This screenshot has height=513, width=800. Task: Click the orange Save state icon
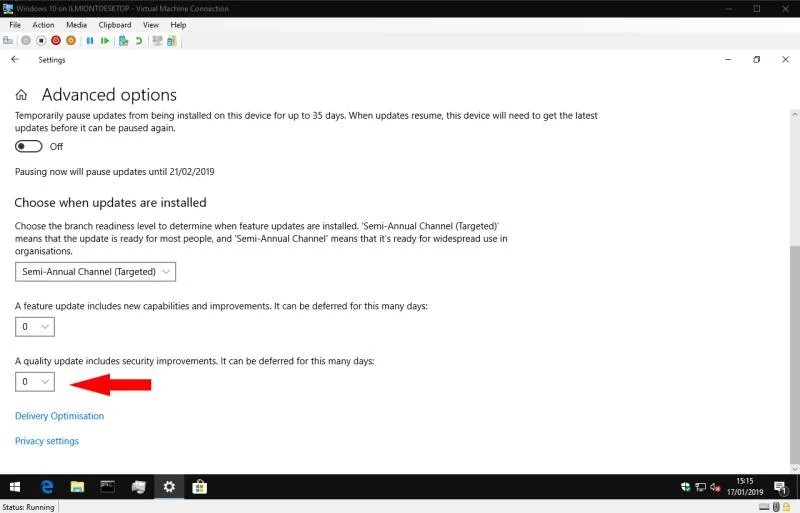71,40
